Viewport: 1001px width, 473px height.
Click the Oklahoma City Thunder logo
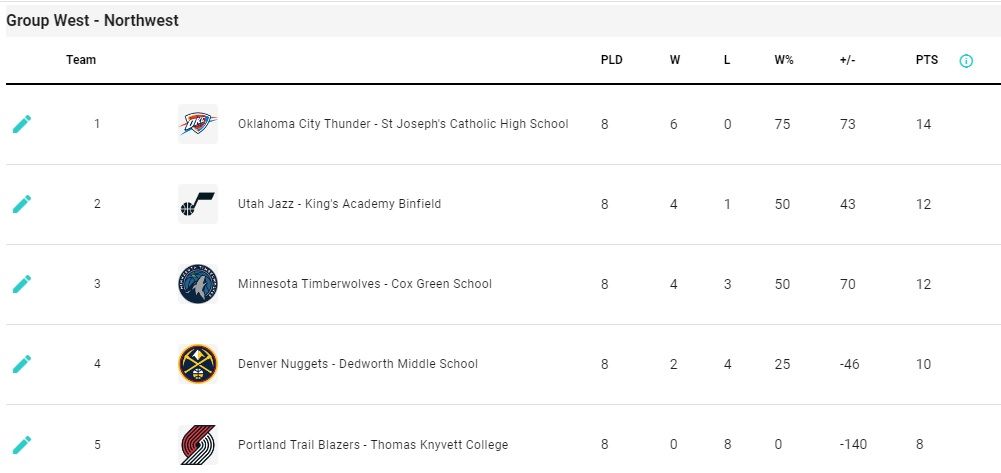coord(198,124)
